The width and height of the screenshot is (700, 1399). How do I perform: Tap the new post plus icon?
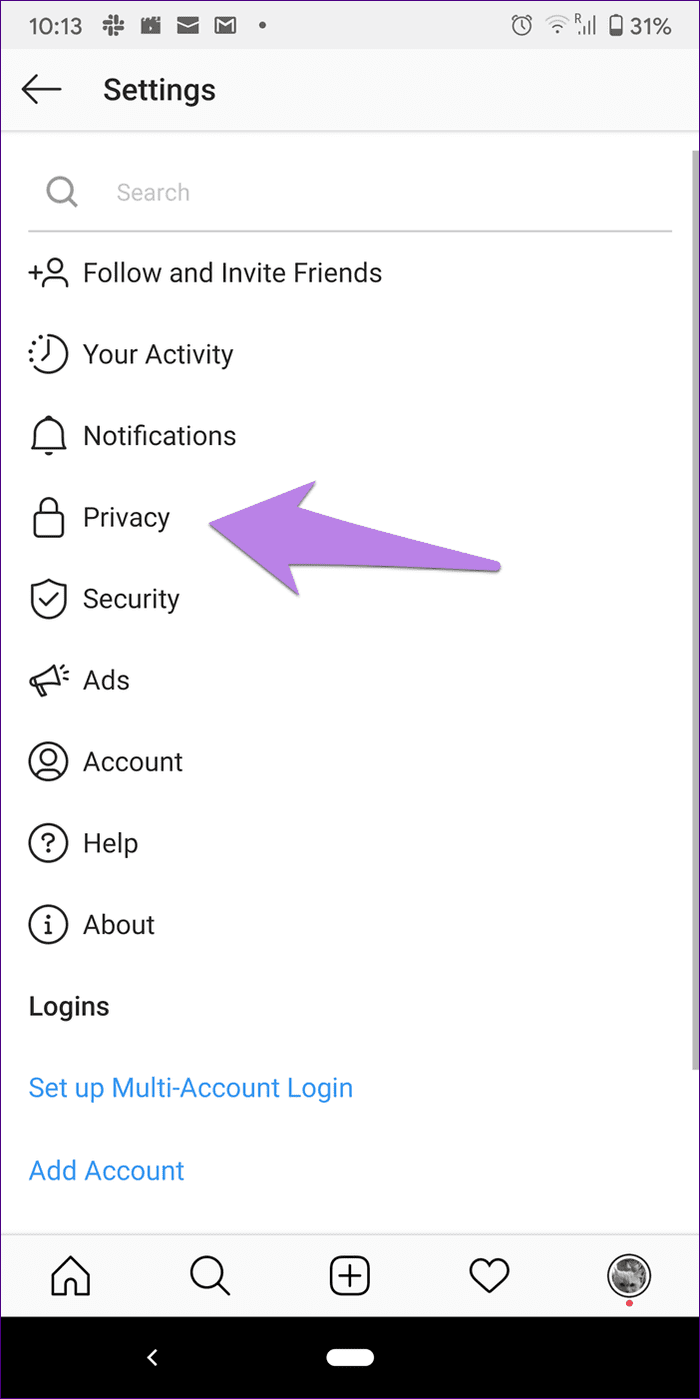point(350,1275)
